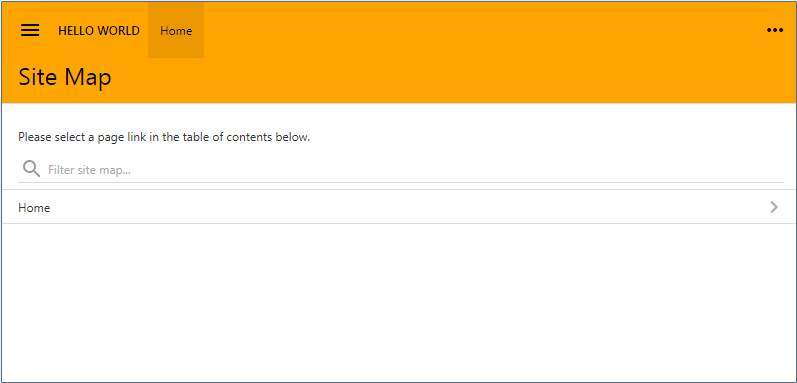The image size is (797, 383).
Task: Click the instruction text about page links
Action: (x=164, y=137)
